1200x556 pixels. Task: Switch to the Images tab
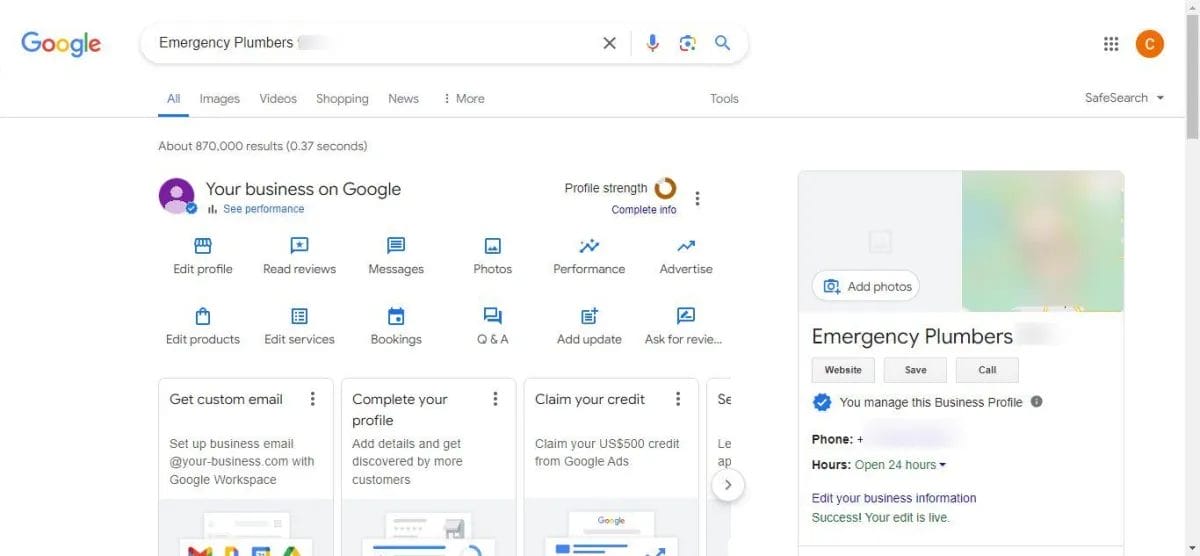tap(219, 99)
